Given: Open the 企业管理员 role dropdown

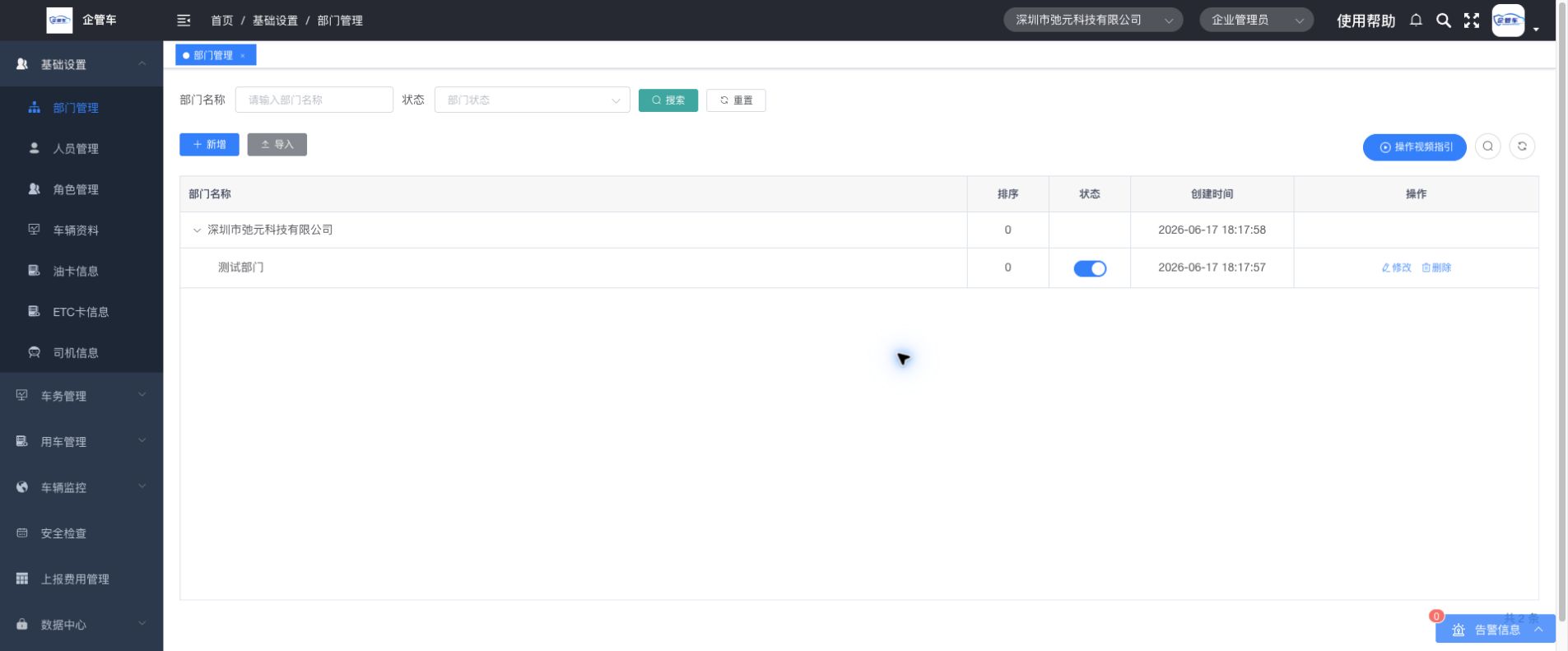Looking at the screenshot, I should coord(1256,21).
